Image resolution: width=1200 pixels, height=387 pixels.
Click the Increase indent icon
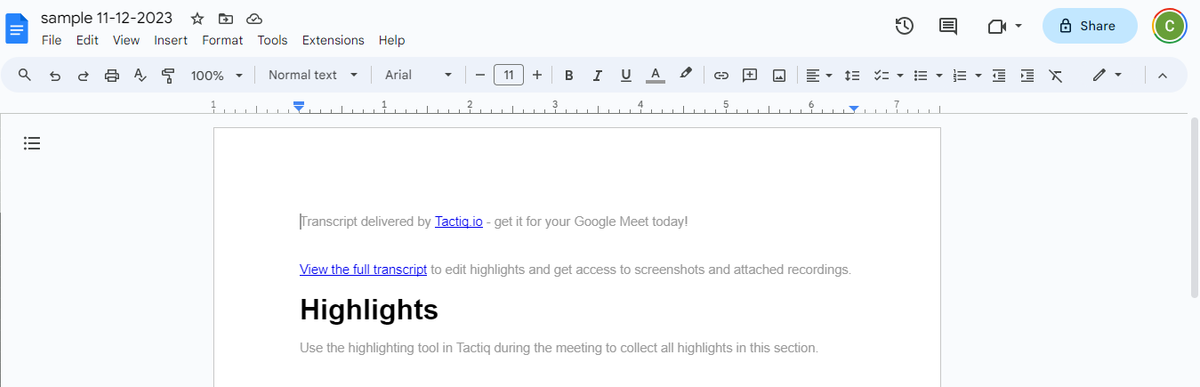click(x=1027, y=75)
